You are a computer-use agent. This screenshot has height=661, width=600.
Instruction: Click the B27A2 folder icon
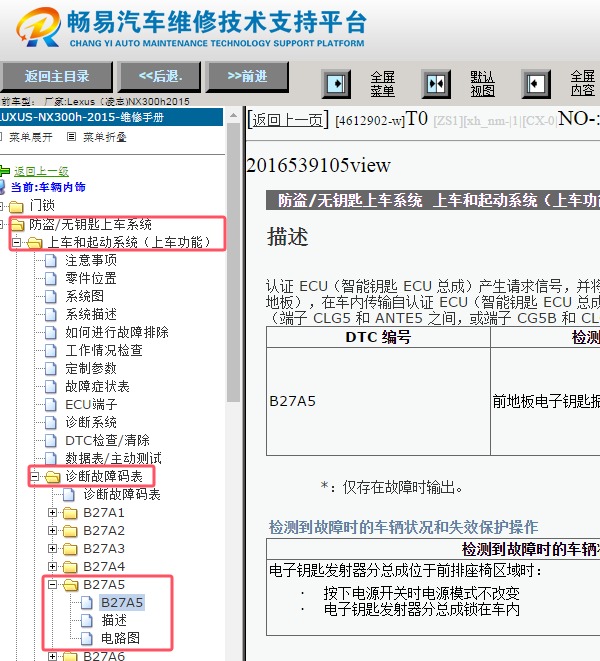click(70, 531)
